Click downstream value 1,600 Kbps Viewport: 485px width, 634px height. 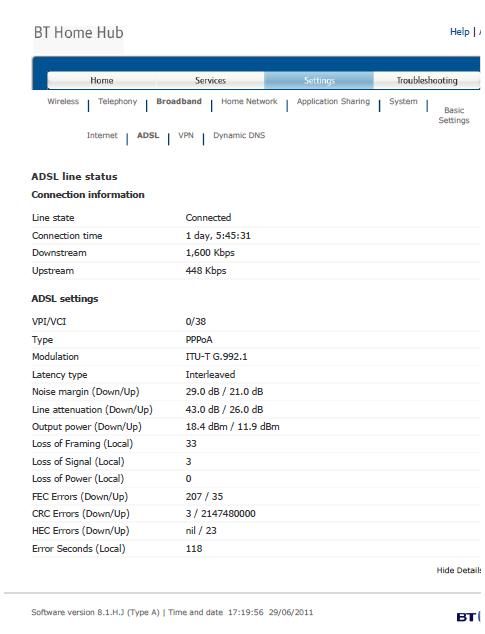210,253
